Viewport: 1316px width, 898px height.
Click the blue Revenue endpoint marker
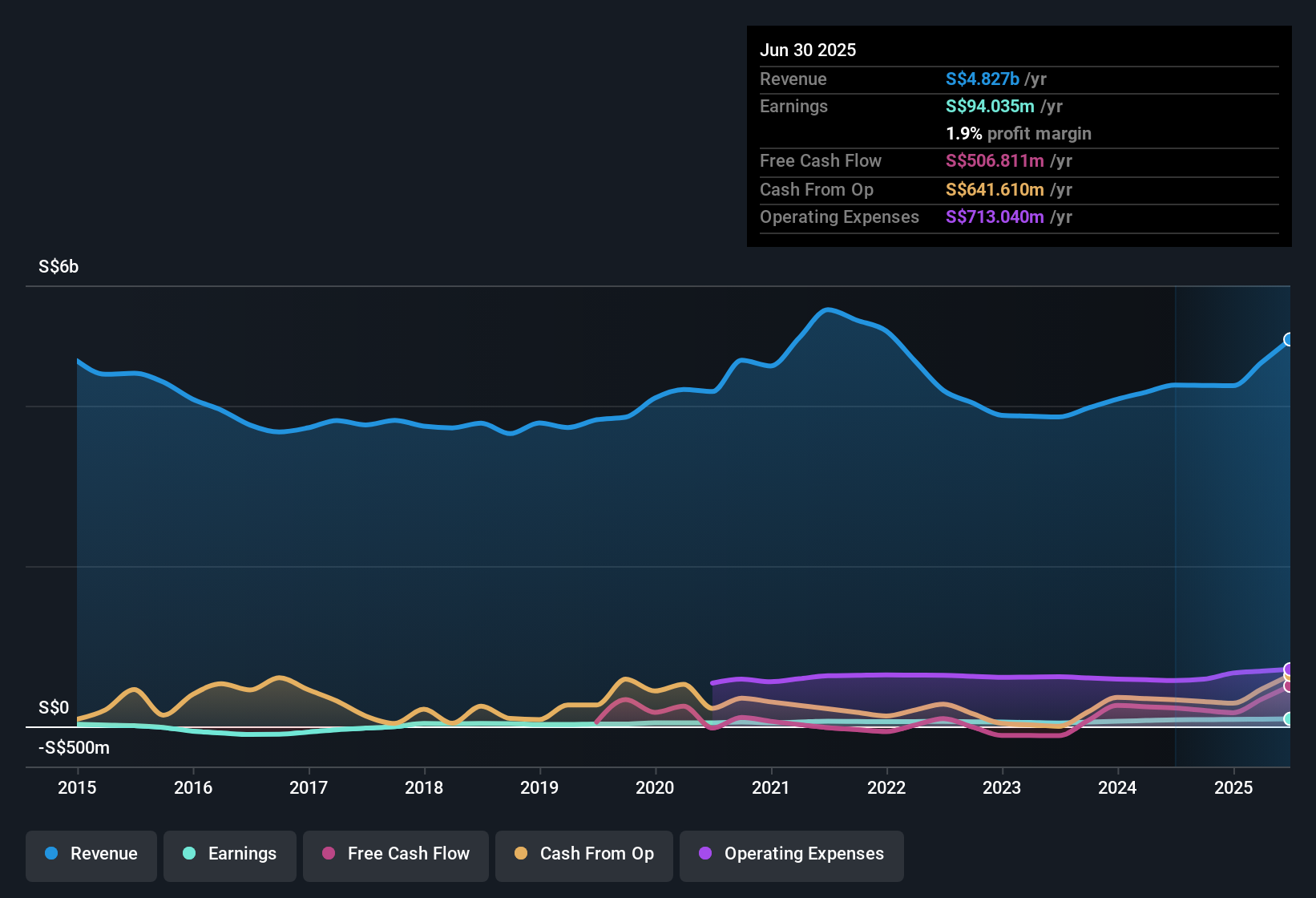1289,340
